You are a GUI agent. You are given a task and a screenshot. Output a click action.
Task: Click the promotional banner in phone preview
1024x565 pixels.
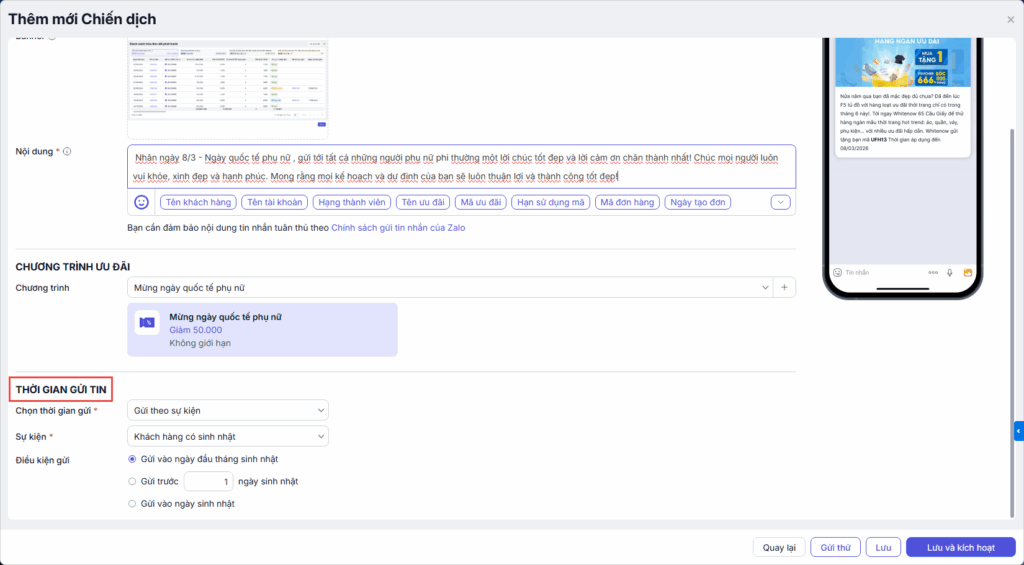(x=903, y=62)
